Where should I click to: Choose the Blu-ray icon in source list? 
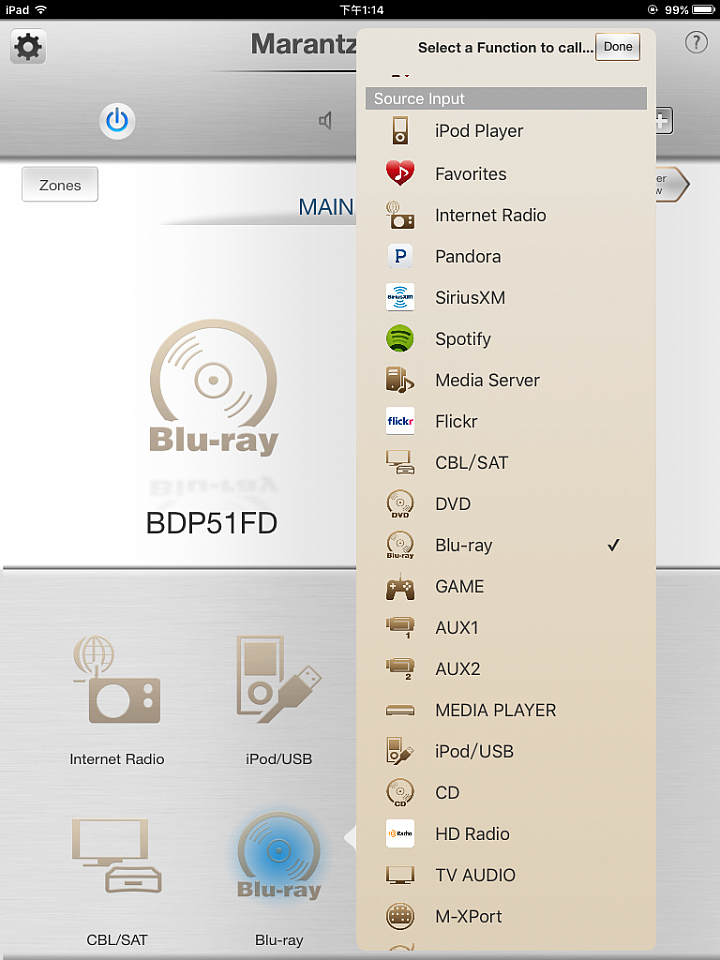400,545
